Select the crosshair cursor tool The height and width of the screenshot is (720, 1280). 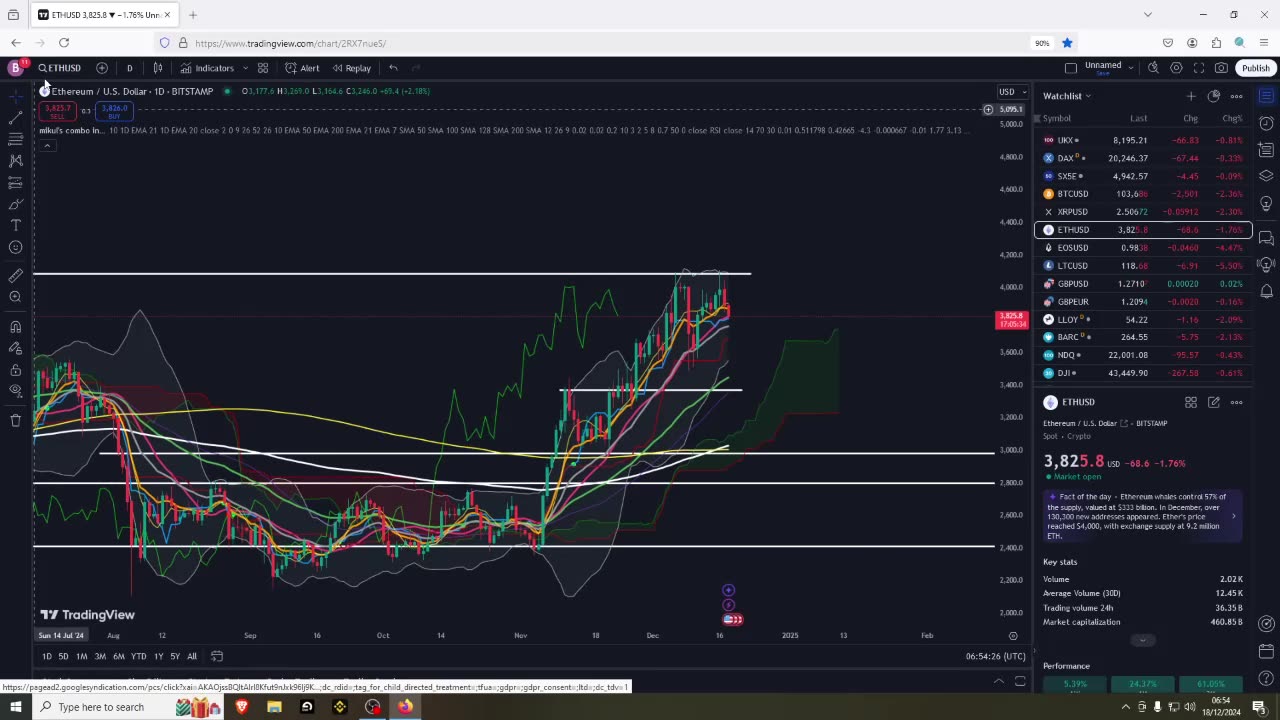tap(15, 96)
